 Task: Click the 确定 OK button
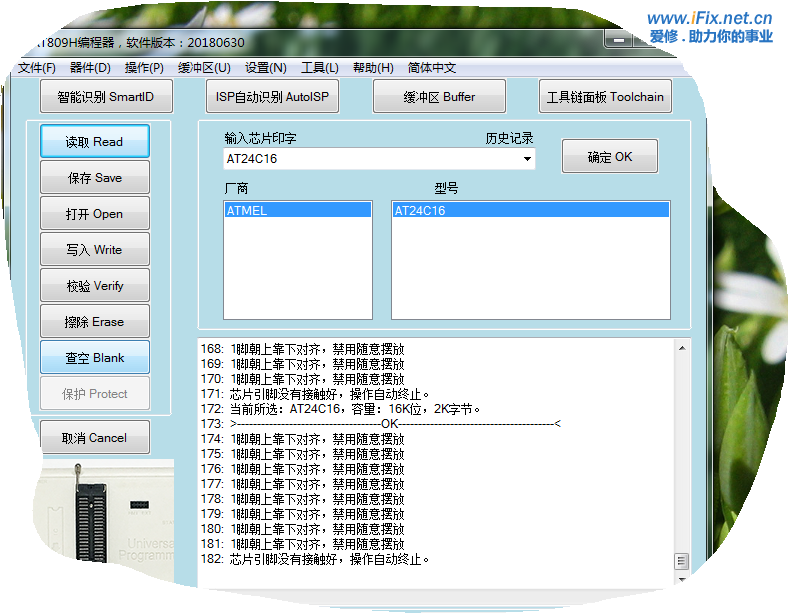tap(609, 157)
